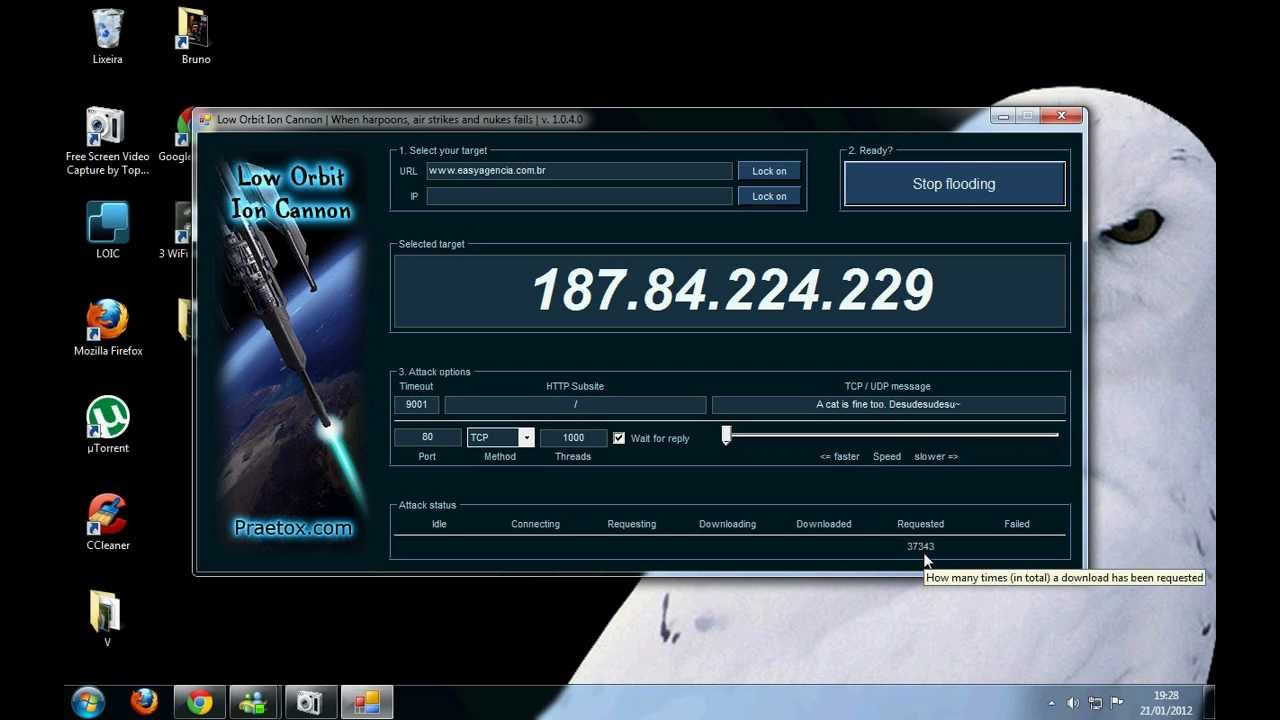Viewport: 1280px width, 720px height.
Task: Select the Free Screen Video Capture icon
Action: click(107, 128)
